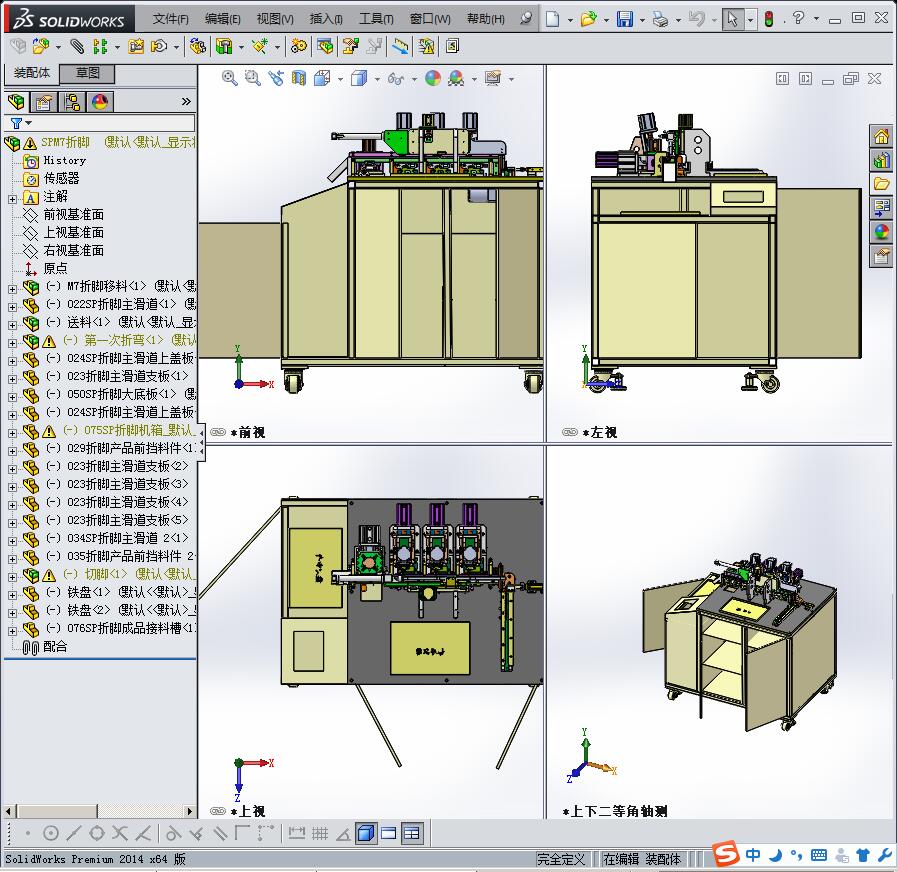Screen dimensions: 897x872
Task: Click the Zoom to Fit icon
Action: click(x=229, y=78)
